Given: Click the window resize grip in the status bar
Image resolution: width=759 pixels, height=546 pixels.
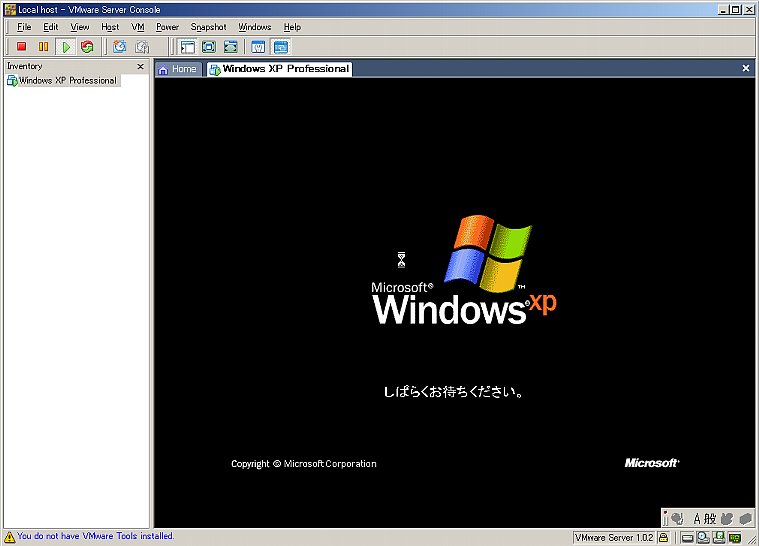Looking at the screenshot, I should point(751,538).
